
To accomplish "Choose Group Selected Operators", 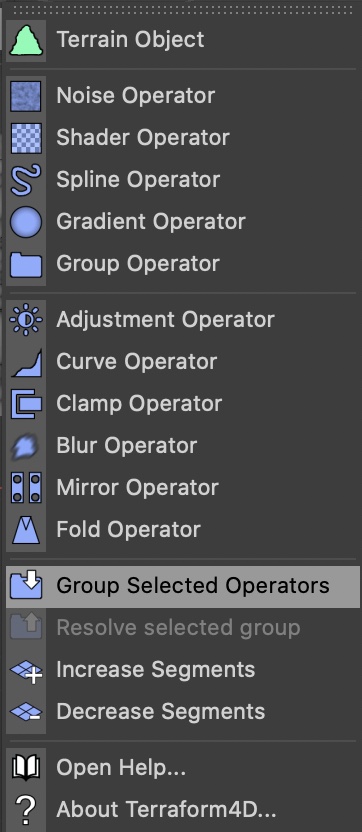I will 183,586.
